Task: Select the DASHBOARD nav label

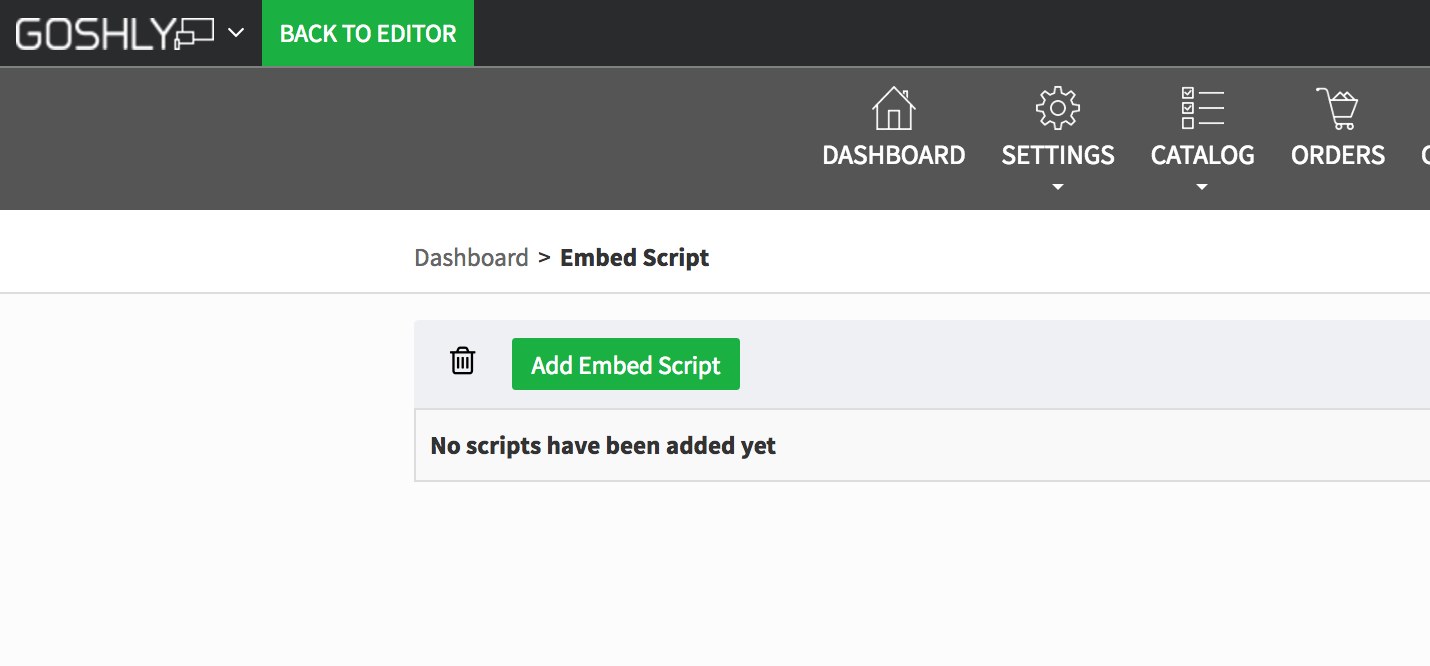Action: pyautogui.click(x=893, y=155)
